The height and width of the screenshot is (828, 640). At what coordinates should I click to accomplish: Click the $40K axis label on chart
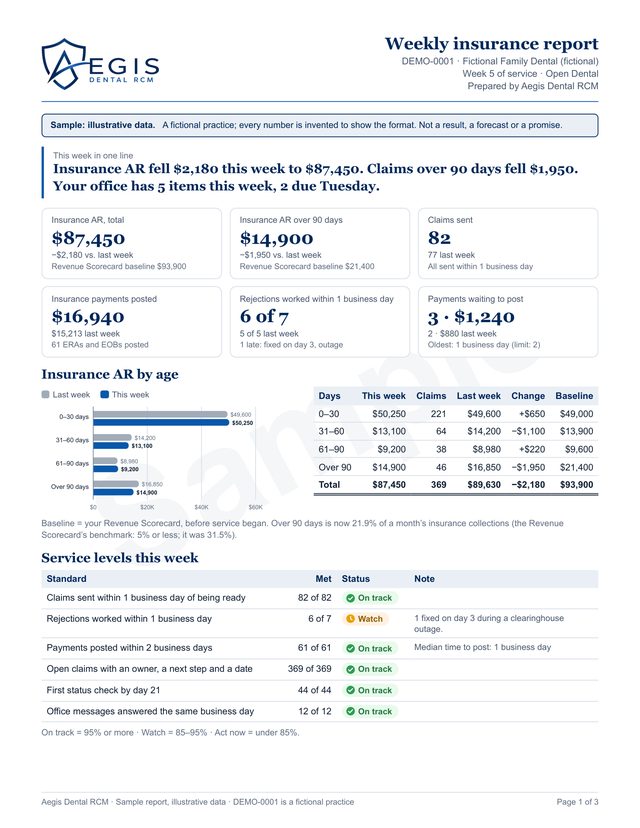(x=202, y=507)
